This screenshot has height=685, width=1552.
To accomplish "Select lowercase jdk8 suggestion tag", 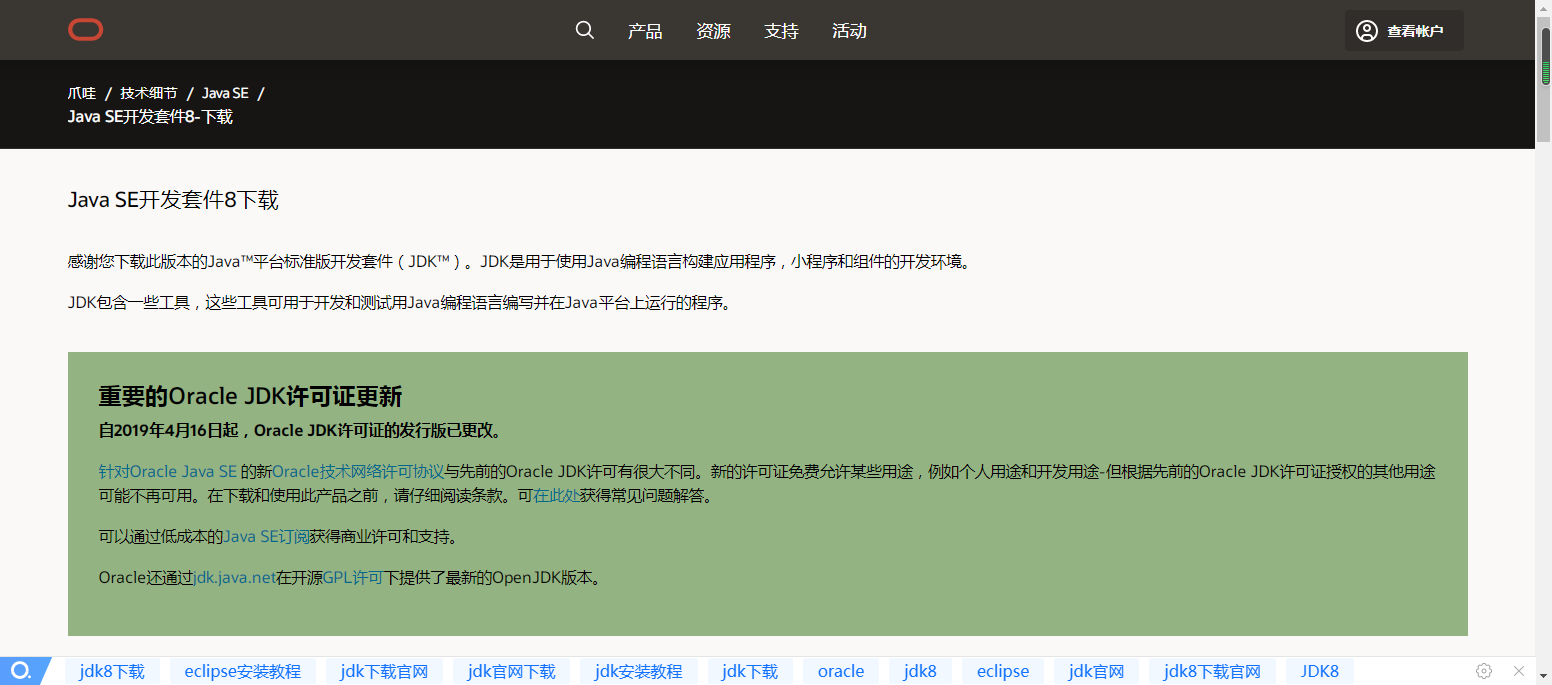I will (920, 671).
